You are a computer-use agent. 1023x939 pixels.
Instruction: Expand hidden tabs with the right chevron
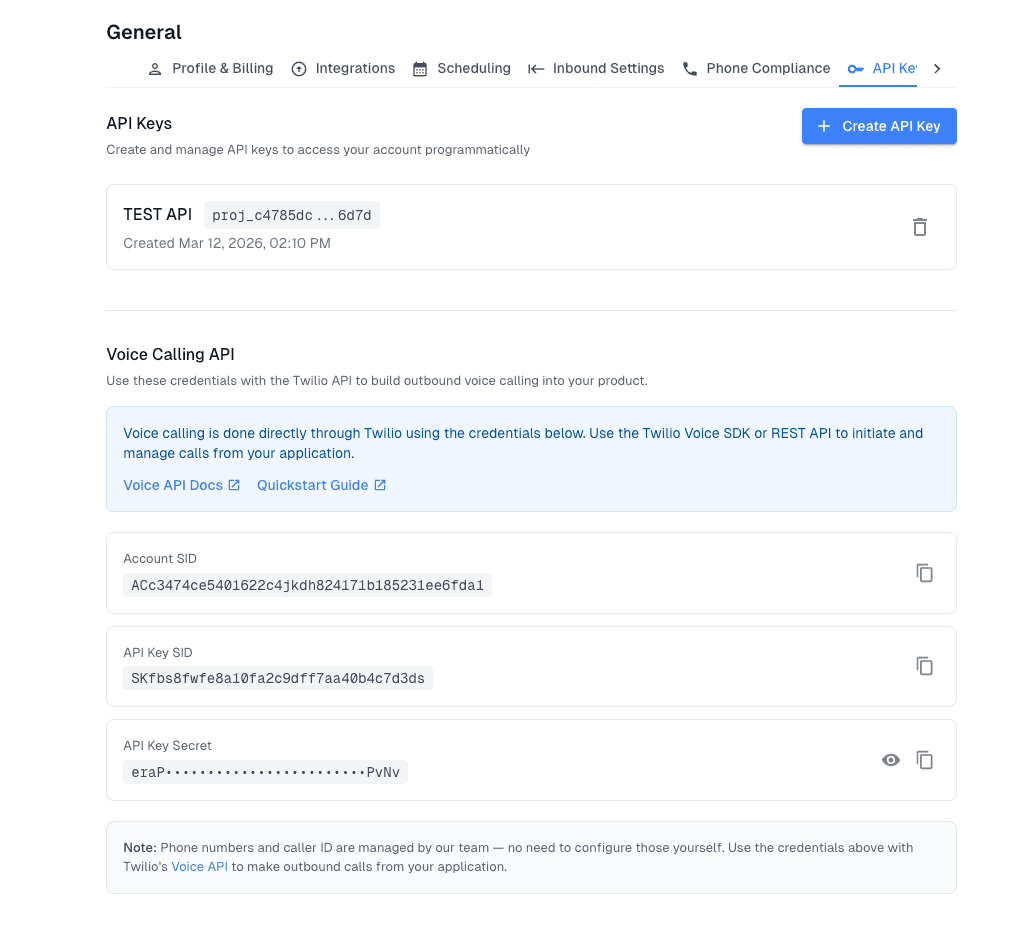pyautogui.click(x=936, y=68)
